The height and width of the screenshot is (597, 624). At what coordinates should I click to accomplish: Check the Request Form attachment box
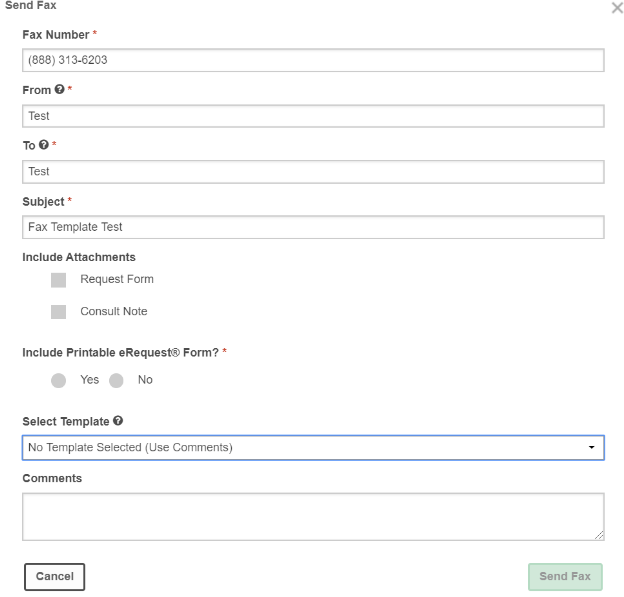58,280
